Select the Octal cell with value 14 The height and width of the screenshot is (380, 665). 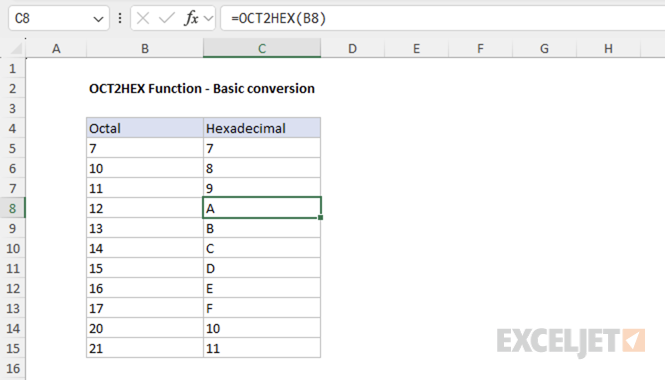[x=145, y=248]
